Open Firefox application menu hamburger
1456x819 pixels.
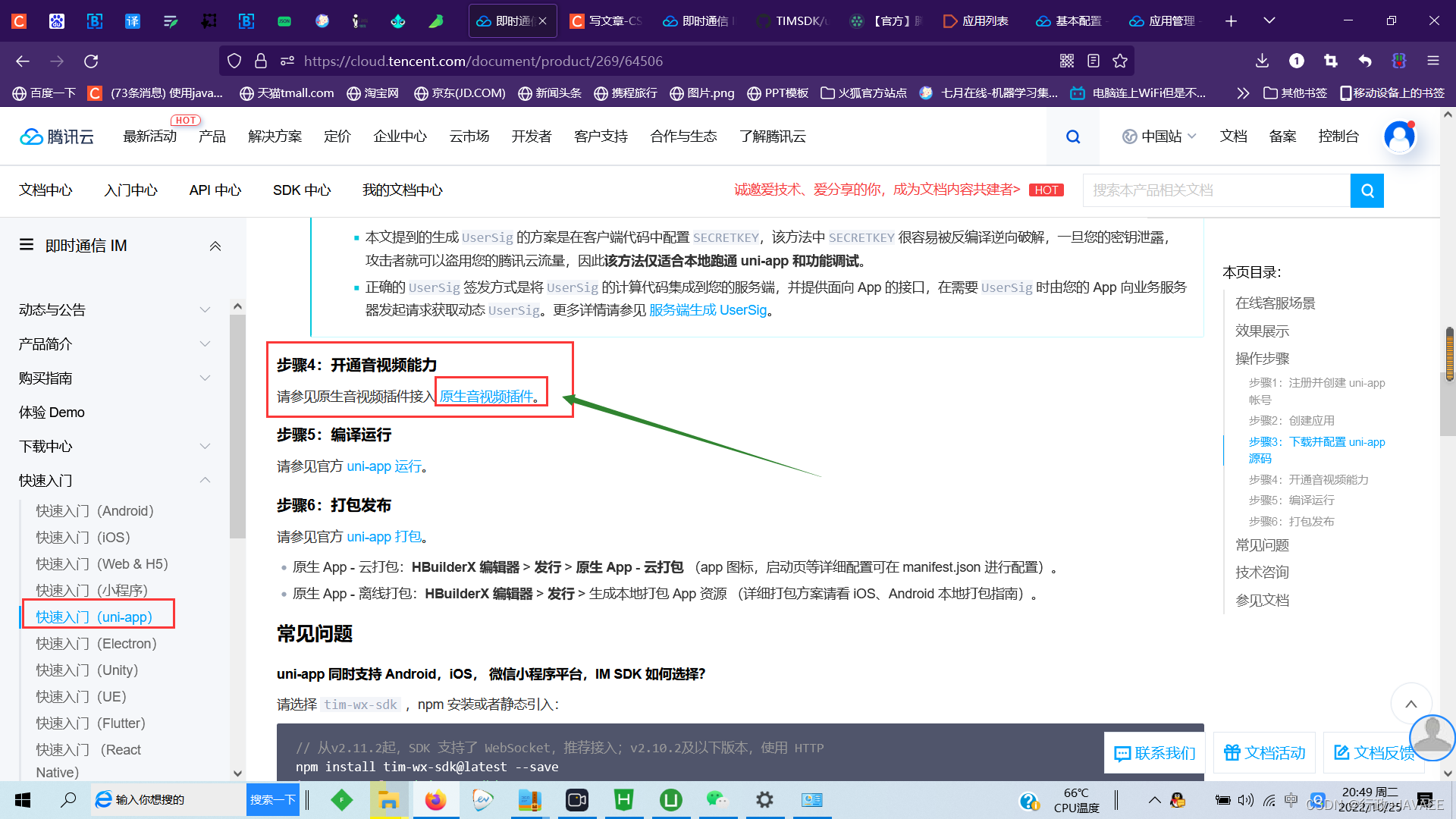point(1433,61)
